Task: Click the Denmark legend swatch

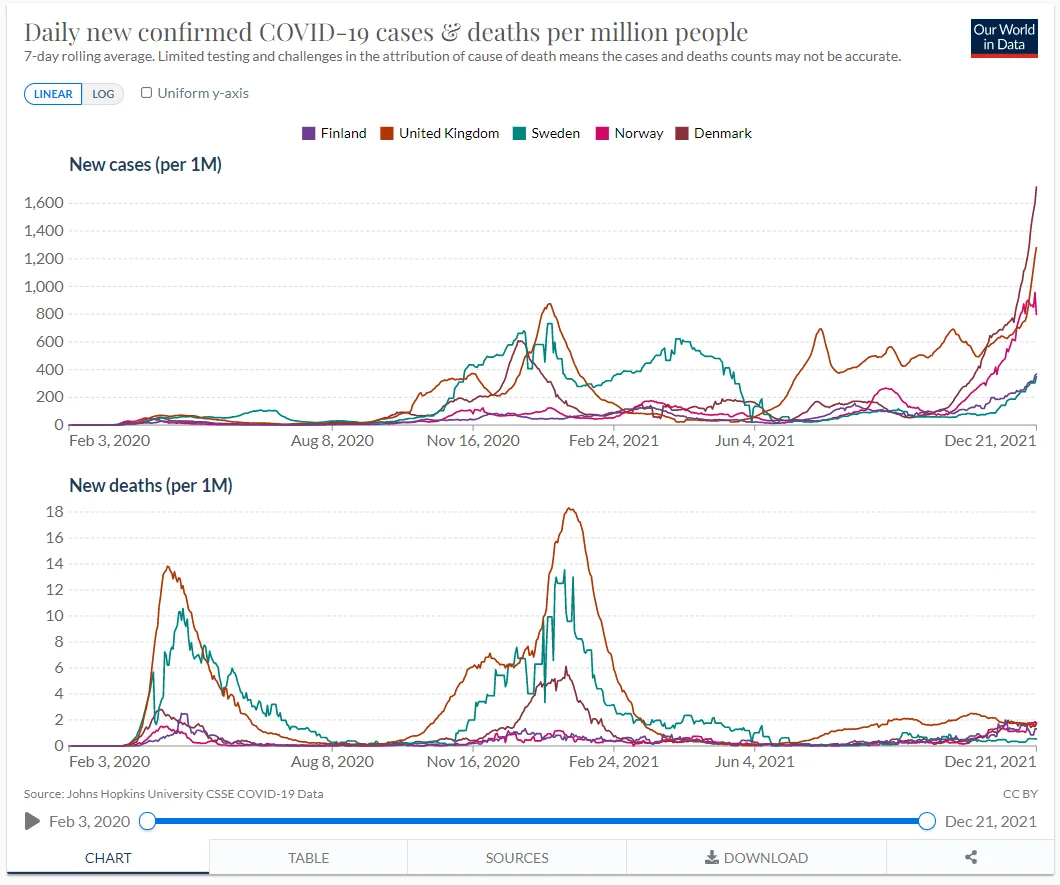Action: pyautogui.click(x=684, y=133)
